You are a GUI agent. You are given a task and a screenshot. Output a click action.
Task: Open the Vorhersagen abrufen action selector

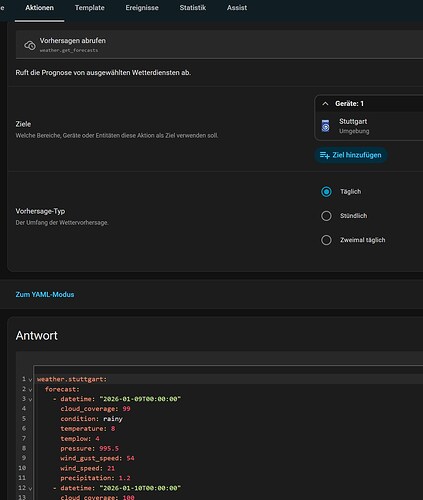click(219, 45)
